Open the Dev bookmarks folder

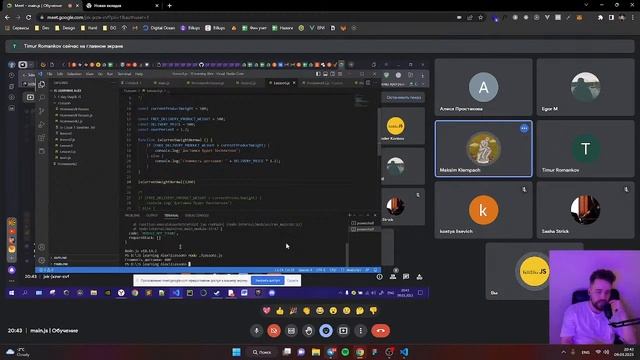42,28
